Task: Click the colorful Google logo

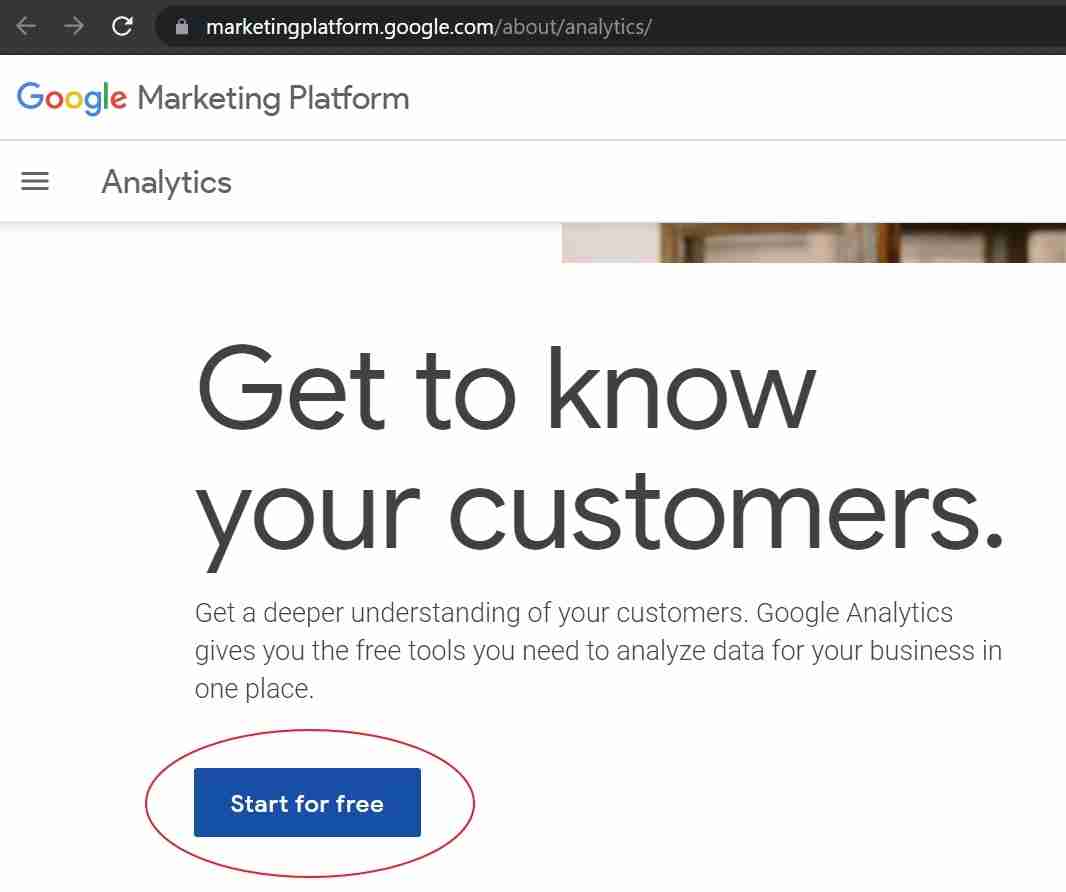Action: tap(71, 99)
